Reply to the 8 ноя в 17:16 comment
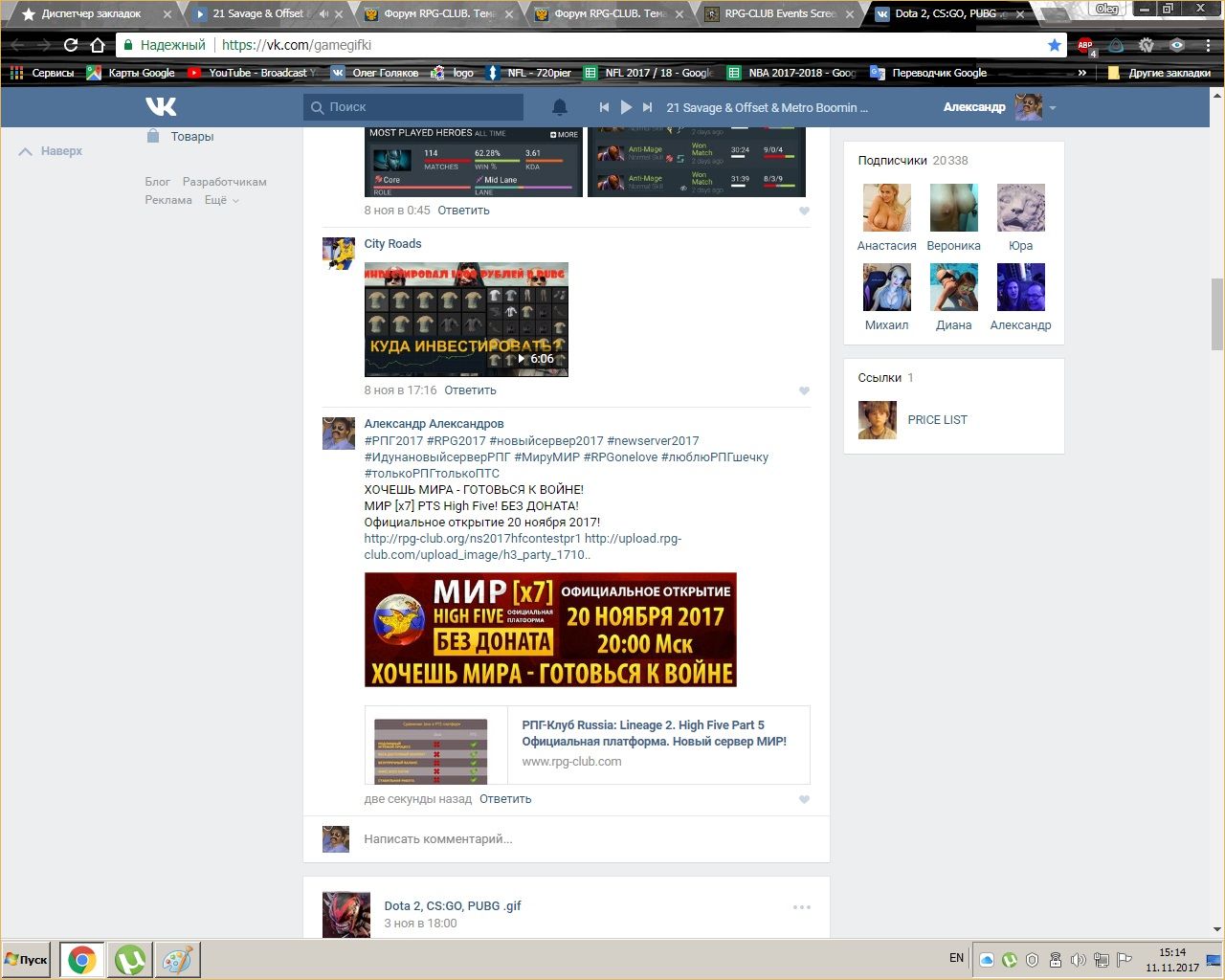 pyautogui.click(x=470, y=390)
